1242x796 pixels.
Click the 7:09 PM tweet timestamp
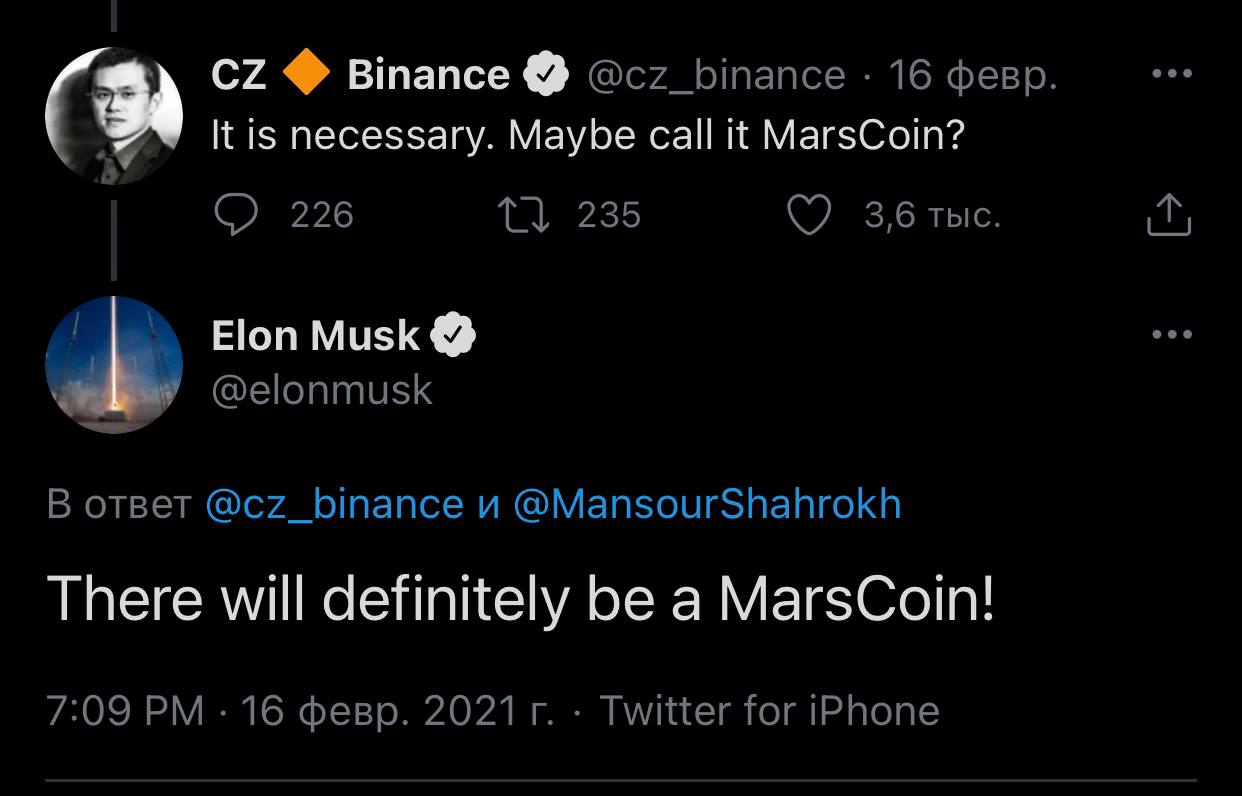(125, 711)
